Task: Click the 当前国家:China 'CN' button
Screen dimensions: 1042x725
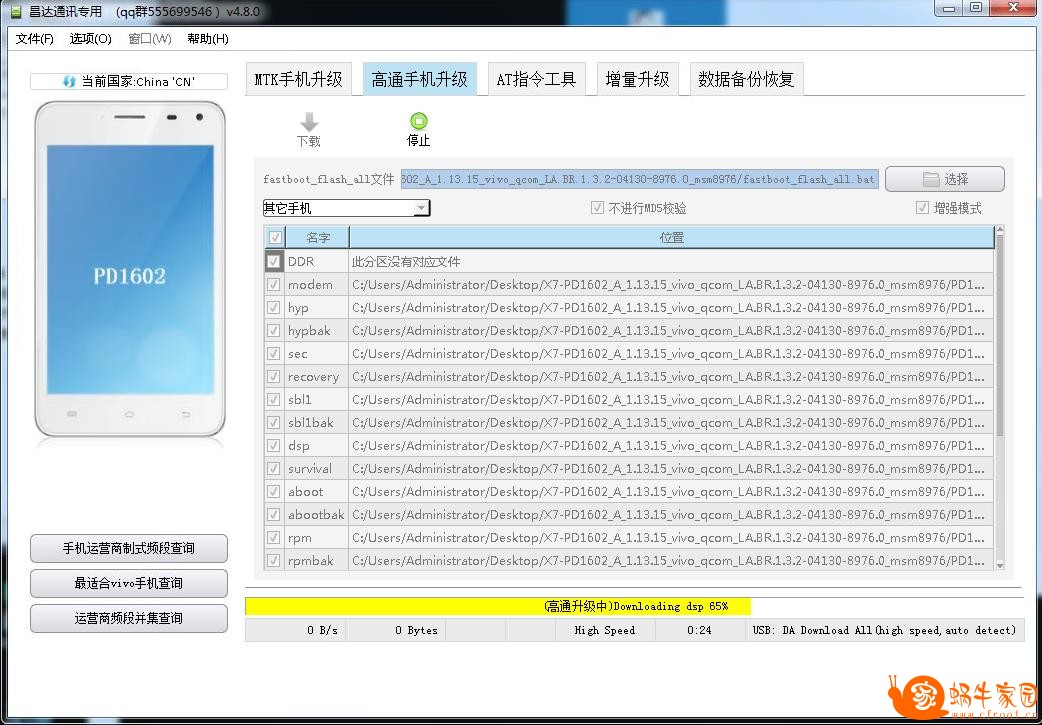Action: click(129, 82)
